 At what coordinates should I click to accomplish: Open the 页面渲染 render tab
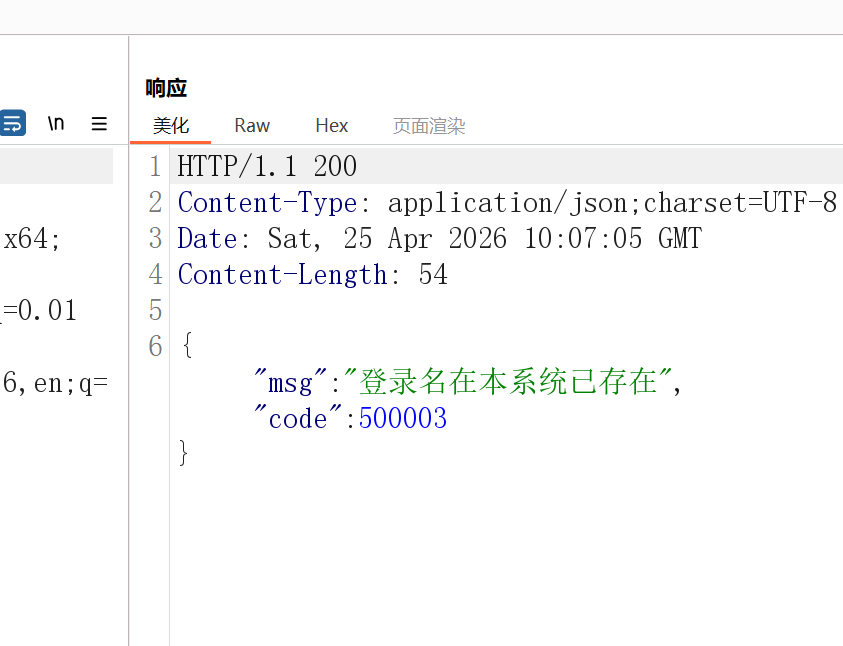[x=428, y=126]
